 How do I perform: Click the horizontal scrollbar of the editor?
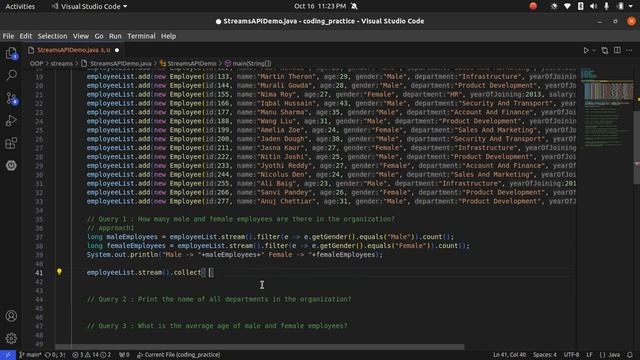point(259,347)
